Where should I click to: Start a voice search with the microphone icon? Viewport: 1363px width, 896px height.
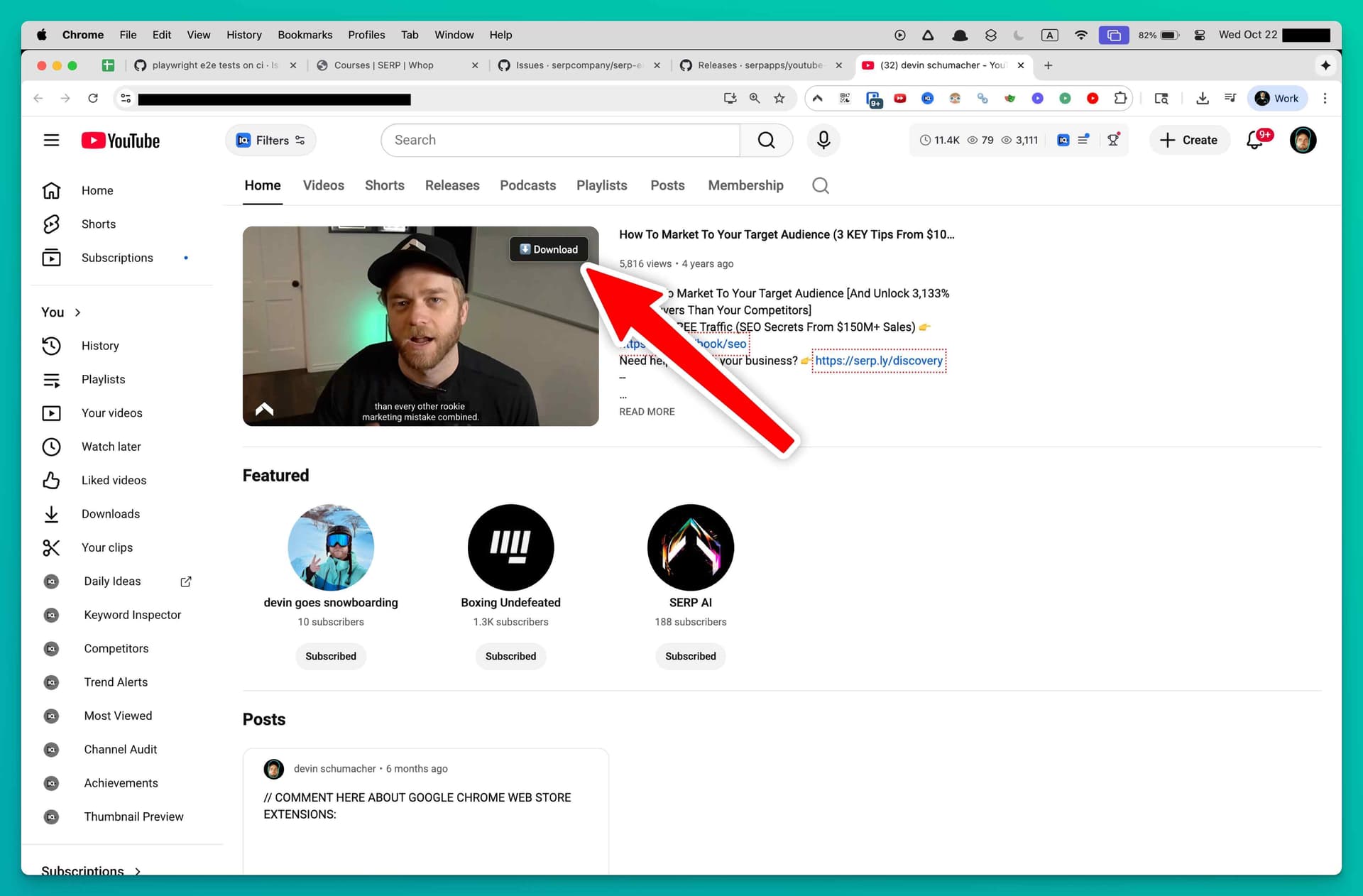[x=823, y=140]
